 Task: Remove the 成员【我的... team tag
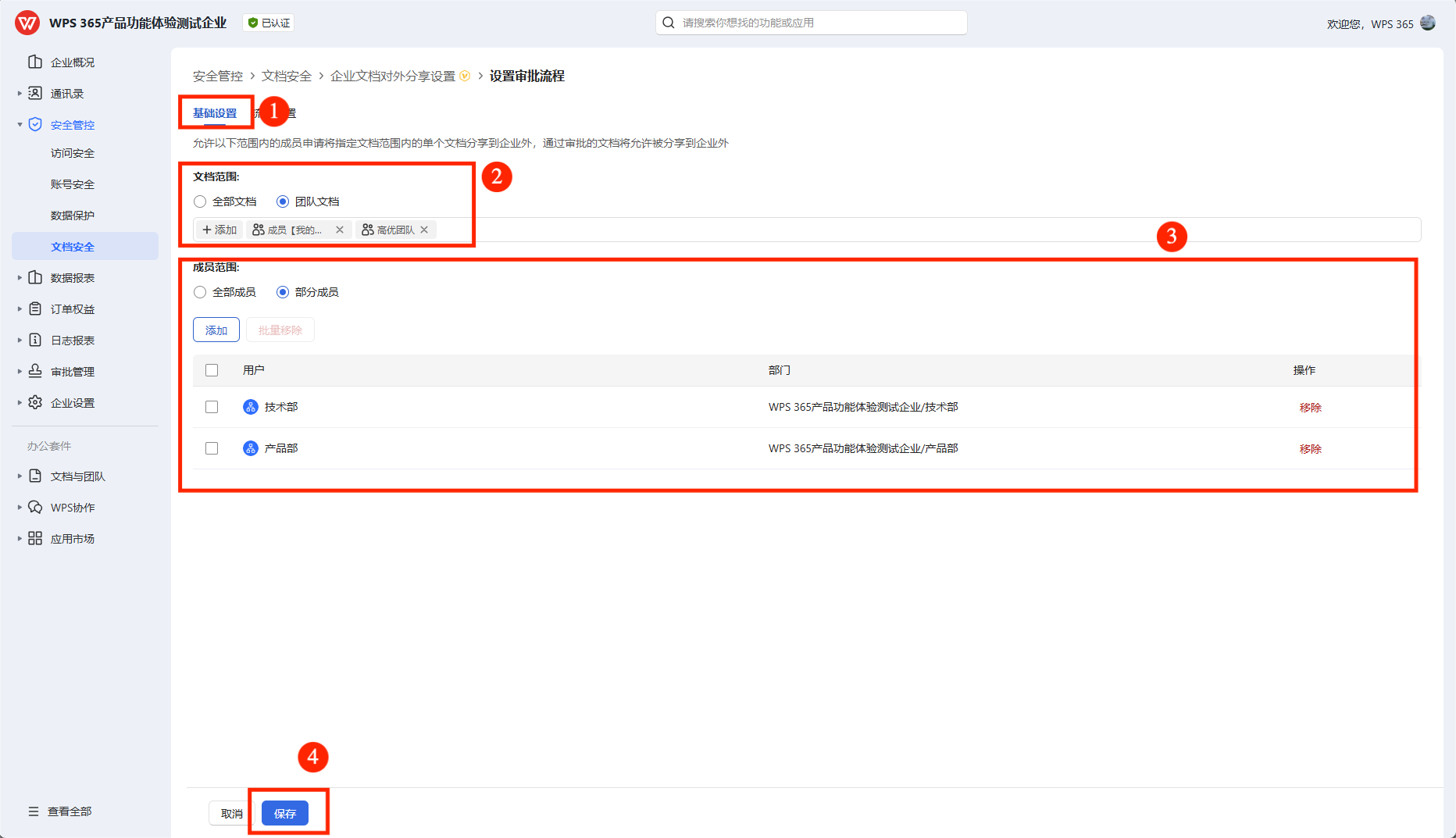click(340, 230)
